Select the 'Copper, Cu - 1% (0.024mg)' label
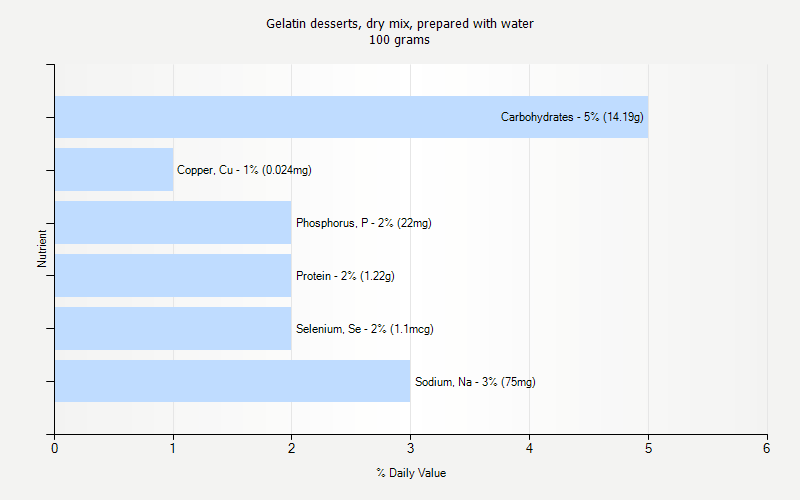Screen dimensions: 800x500 pyautogui.click(x=244, y=170)
